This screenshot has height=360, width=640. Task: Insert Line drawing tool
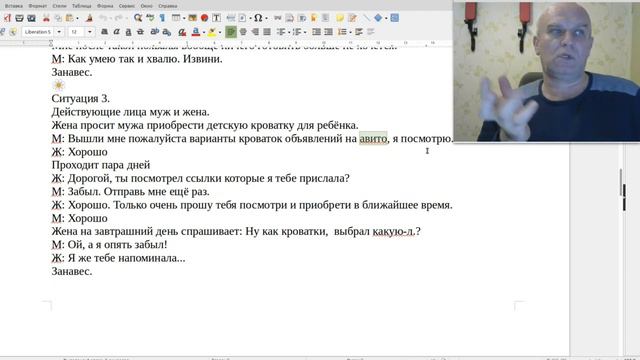tap(366, 18)
